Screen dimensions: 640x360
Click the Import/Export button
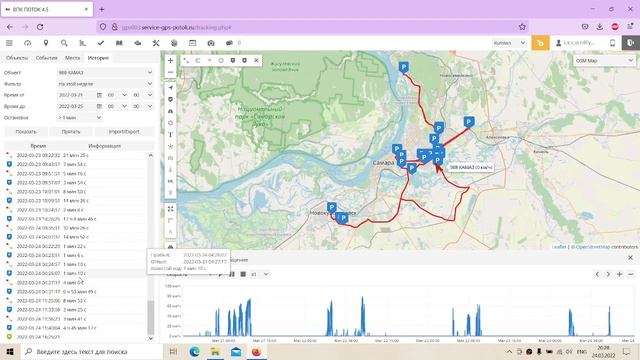coord(124,132)
